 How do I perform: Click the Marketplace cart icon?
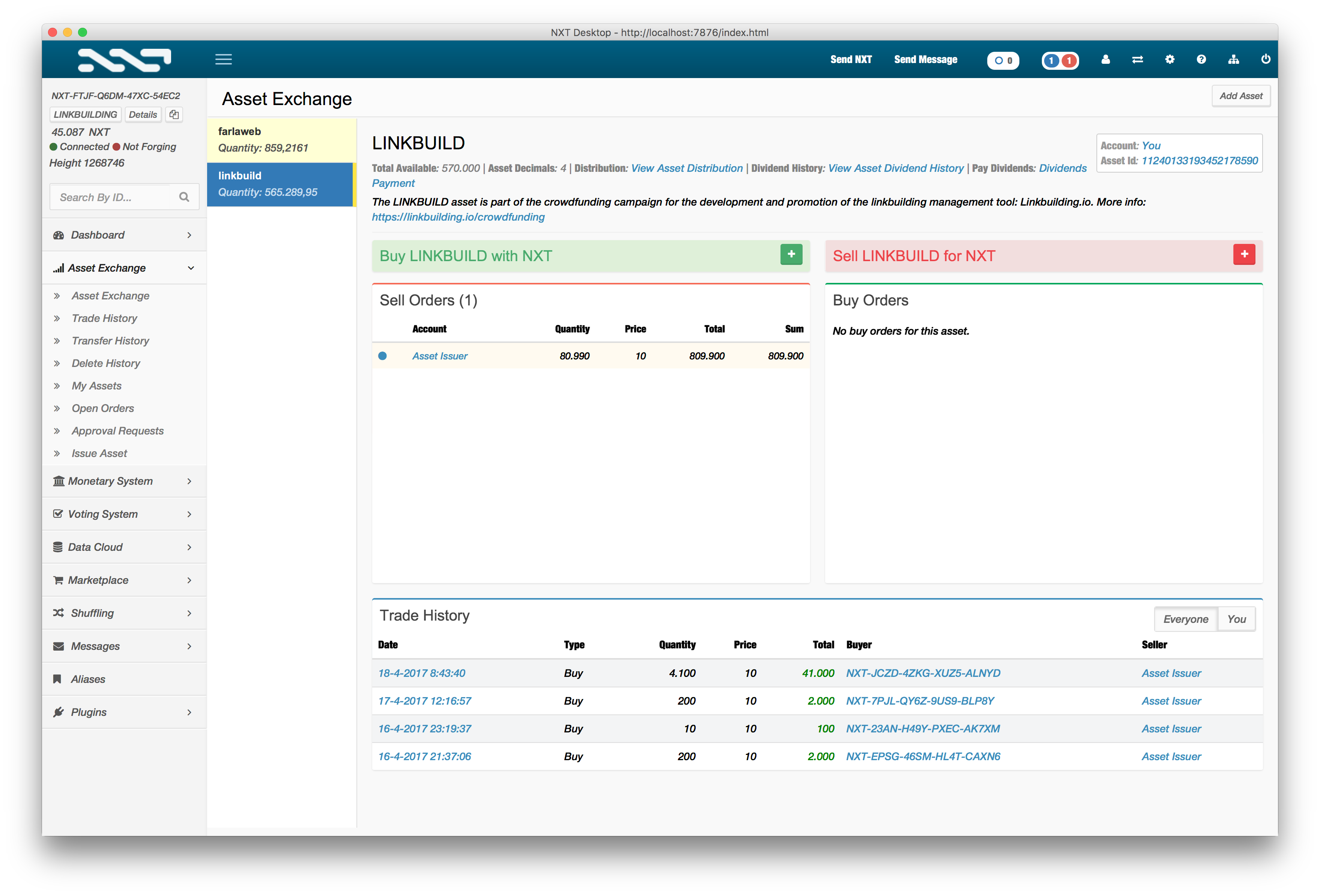point(58,580)
